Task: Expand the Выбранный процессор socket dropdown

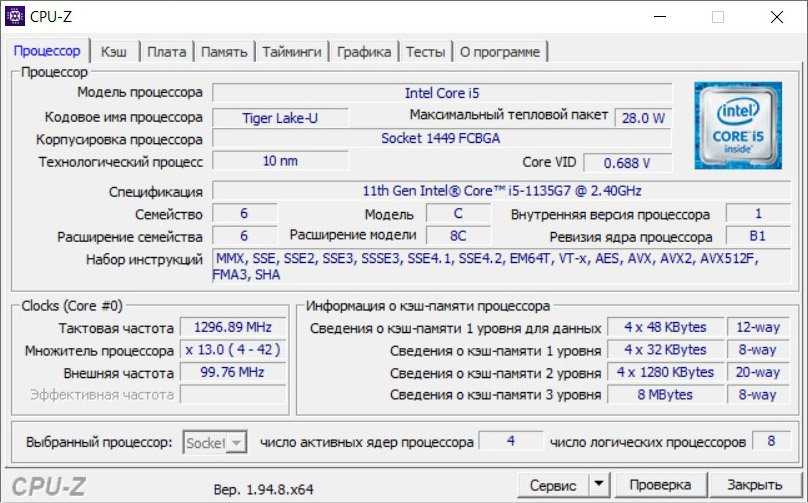Action: tap(215, 442)
